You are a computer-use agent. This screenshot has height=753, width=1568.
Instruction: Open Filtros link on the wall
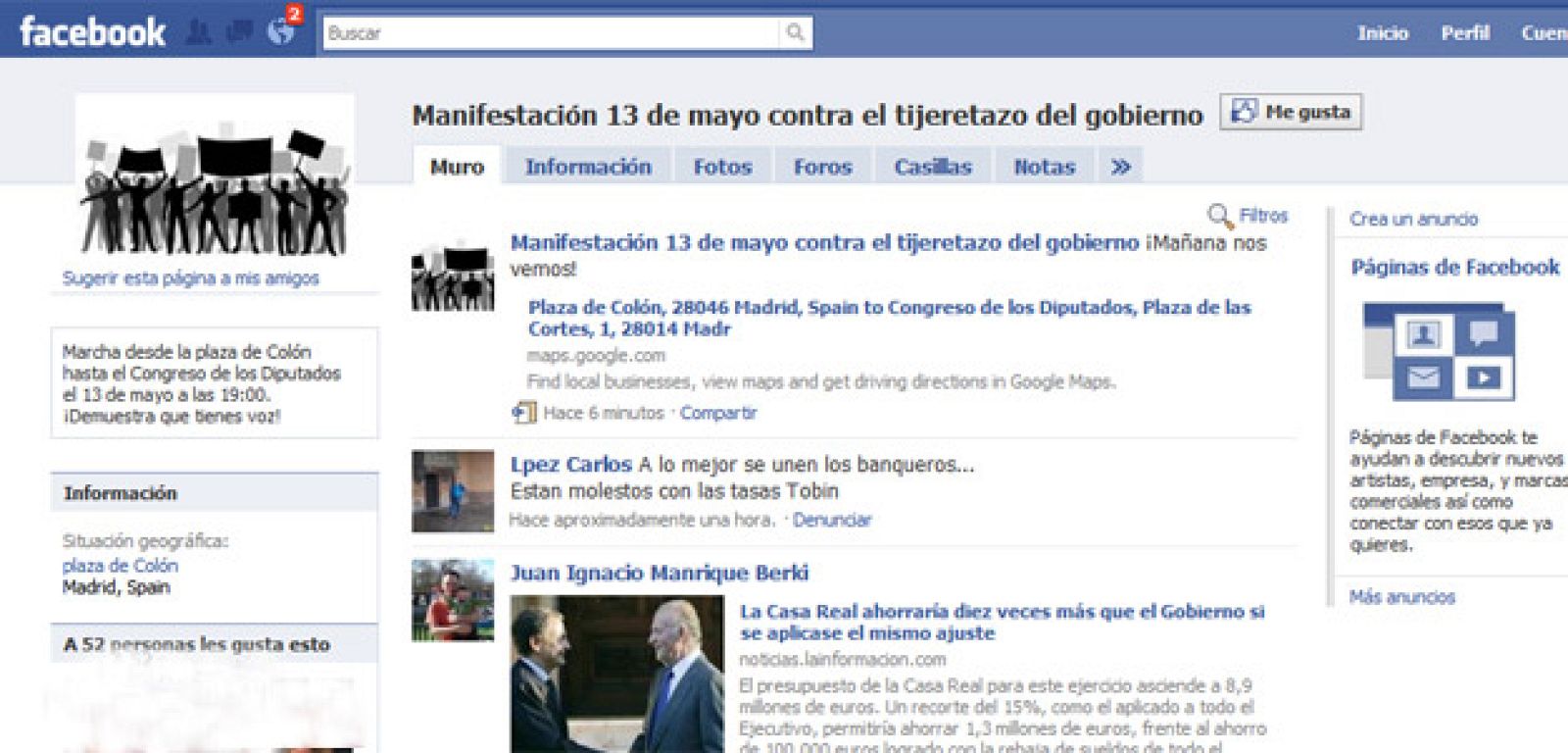[1263, 216]
